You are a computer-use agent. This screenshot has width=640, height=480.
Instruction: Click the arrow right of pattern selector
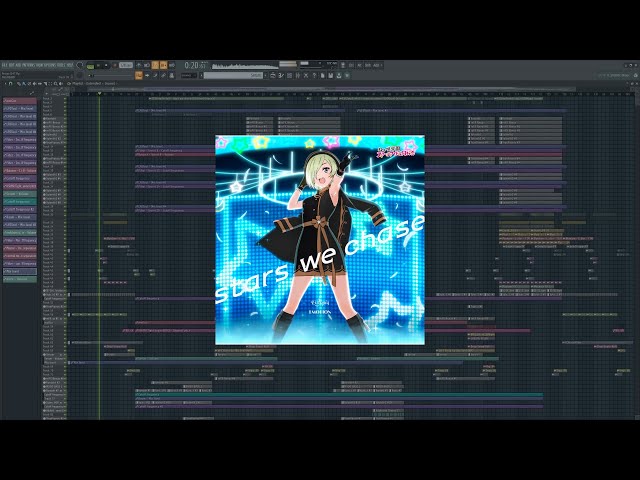(266, 76)
